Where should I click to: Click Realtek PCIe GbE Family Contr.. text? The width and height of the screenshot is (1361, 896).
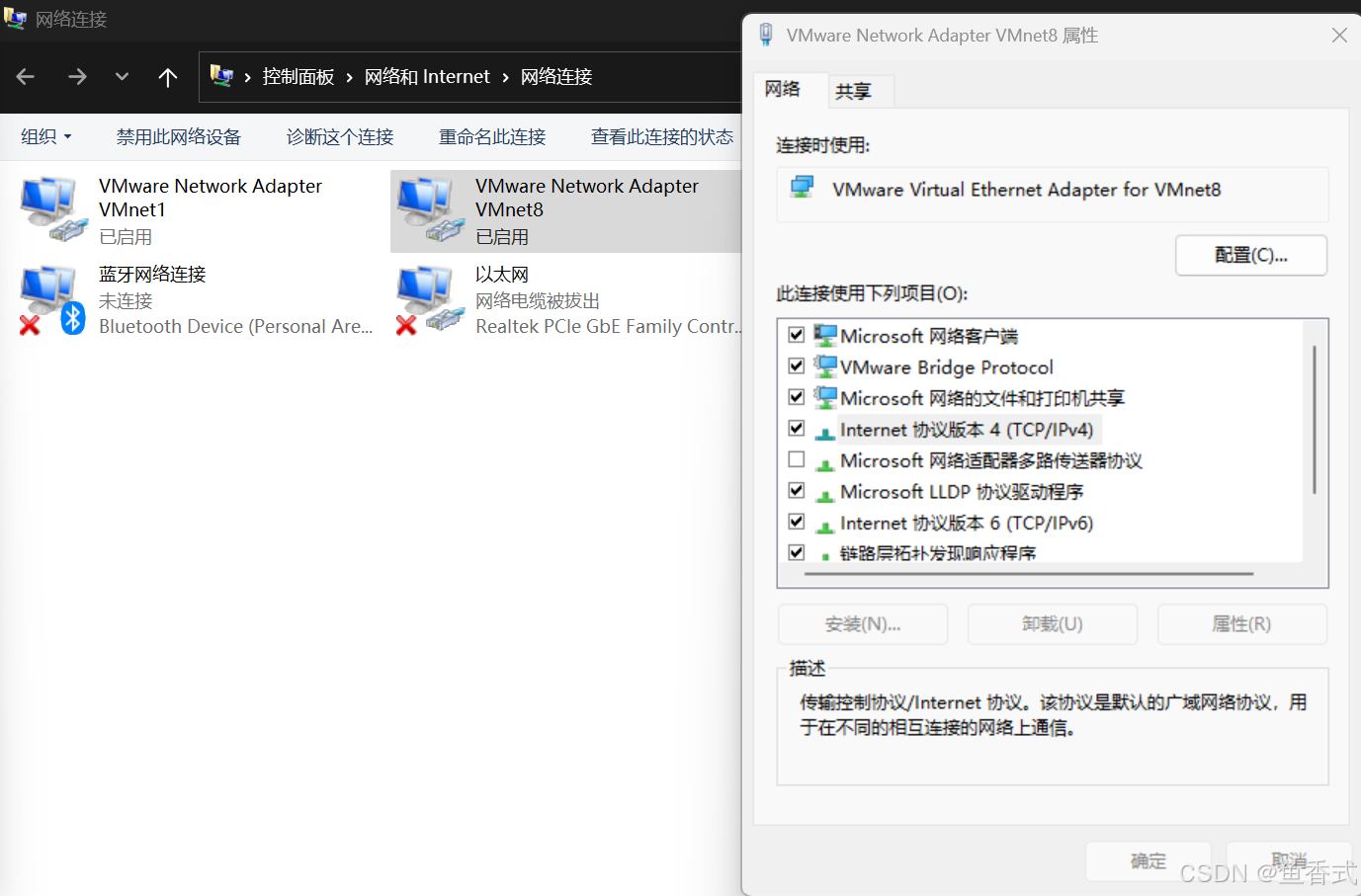[609, 327]
